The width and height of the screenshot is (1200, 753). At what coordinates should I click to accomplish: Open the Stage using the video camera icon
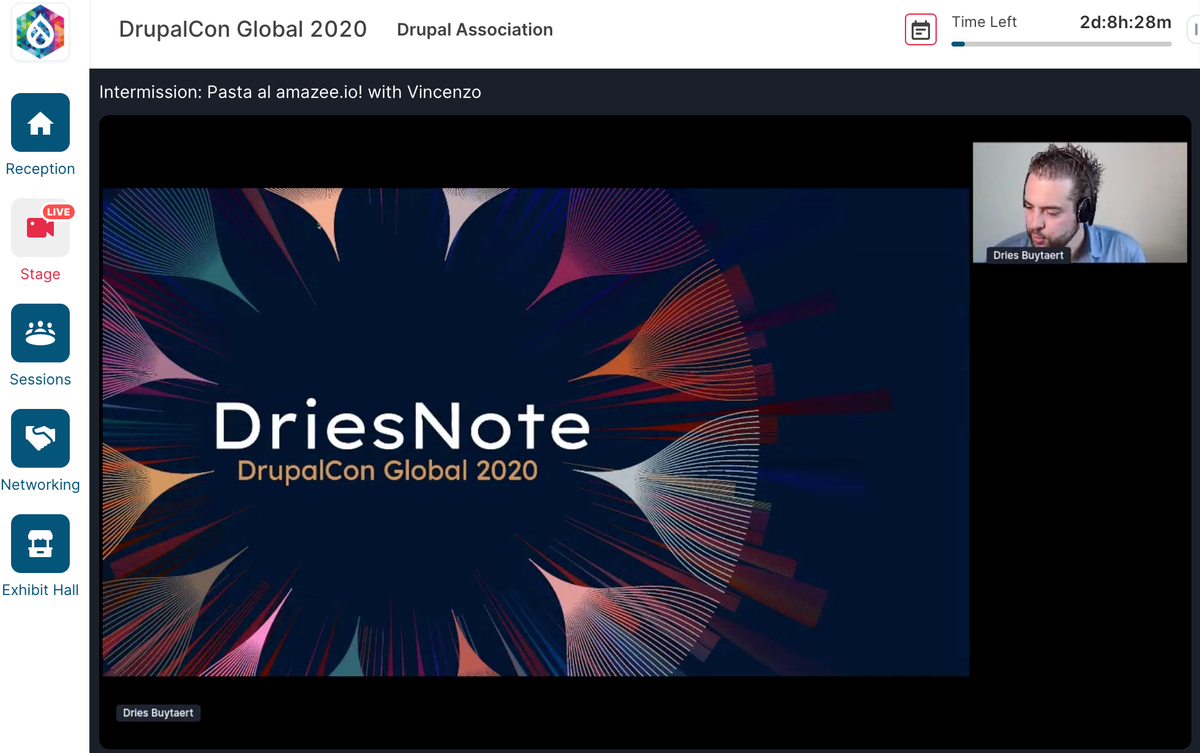coord(40,228)
